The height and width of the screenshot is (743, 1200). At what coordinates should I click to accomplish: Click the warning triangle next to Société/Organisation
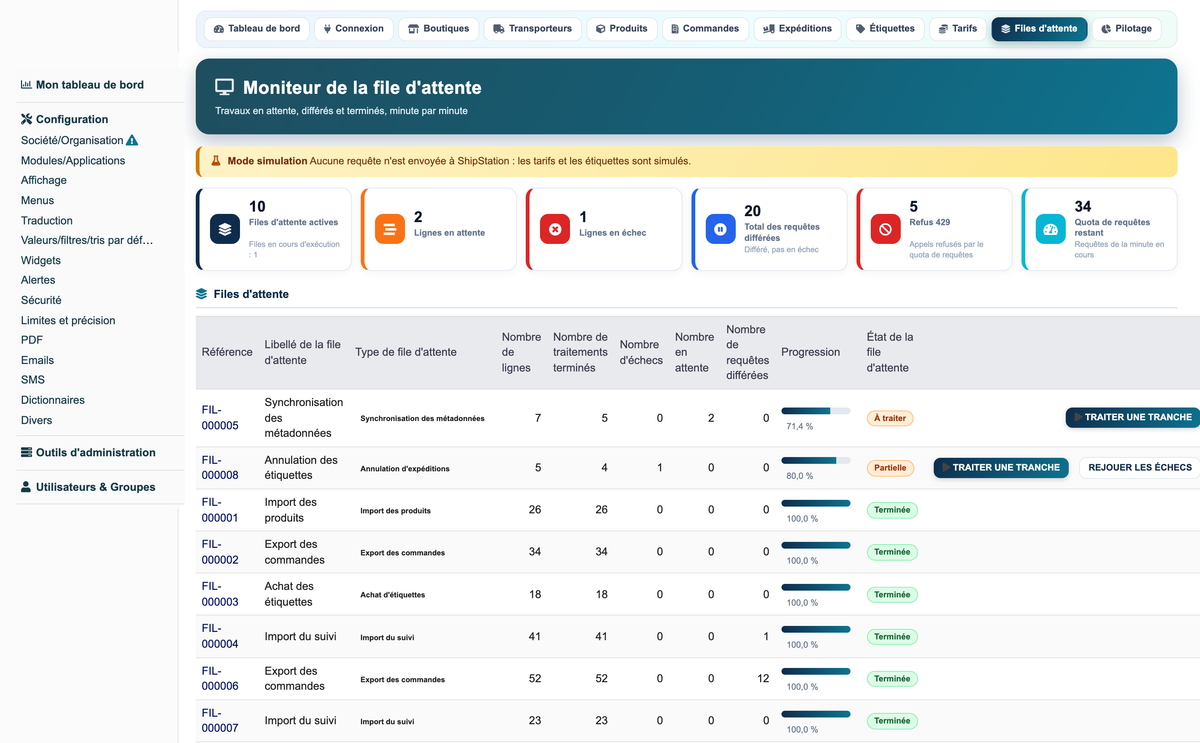coord(132,141)
